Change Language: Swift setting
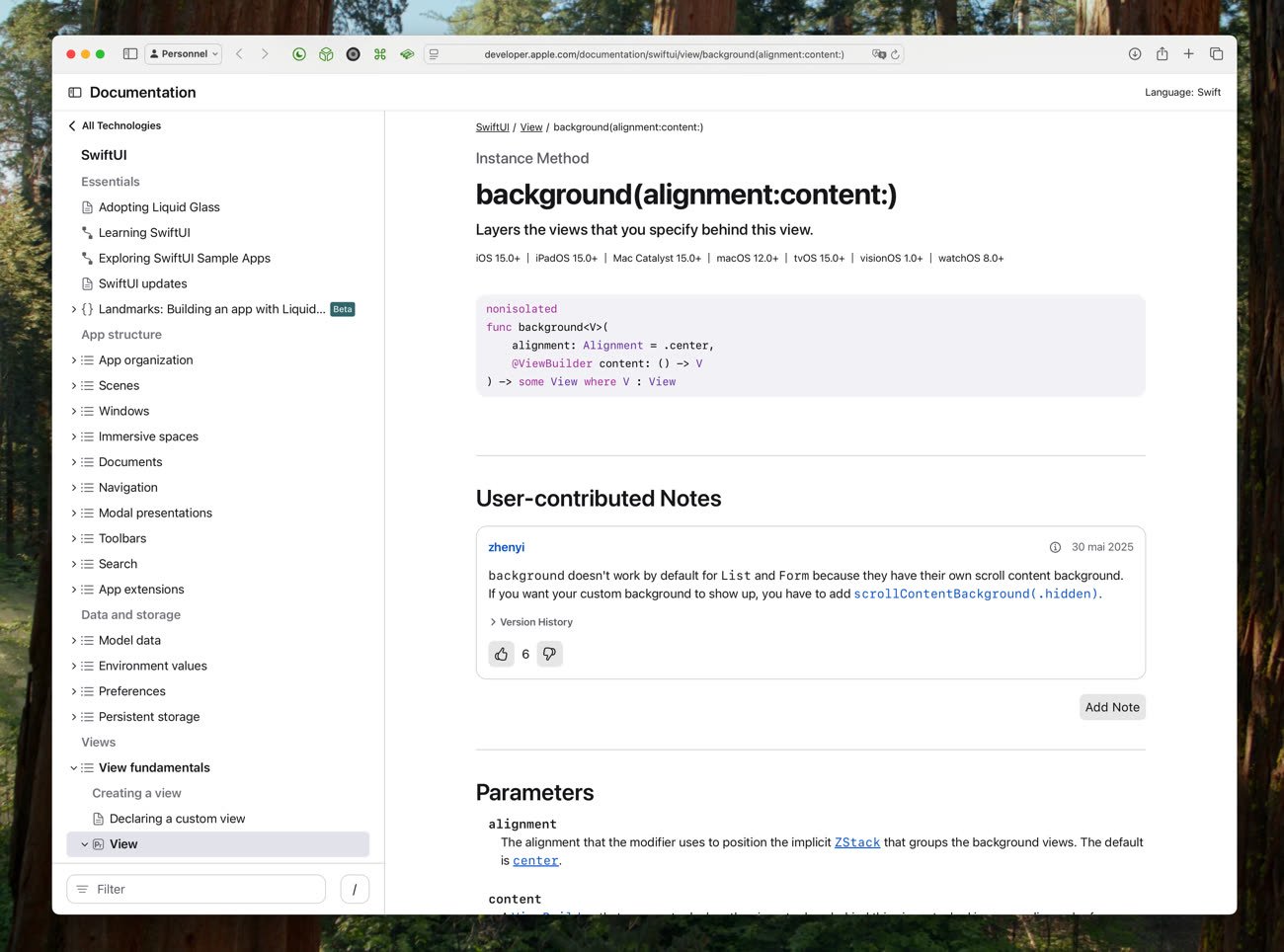 pyautogui.click(x=1182, y=93)
